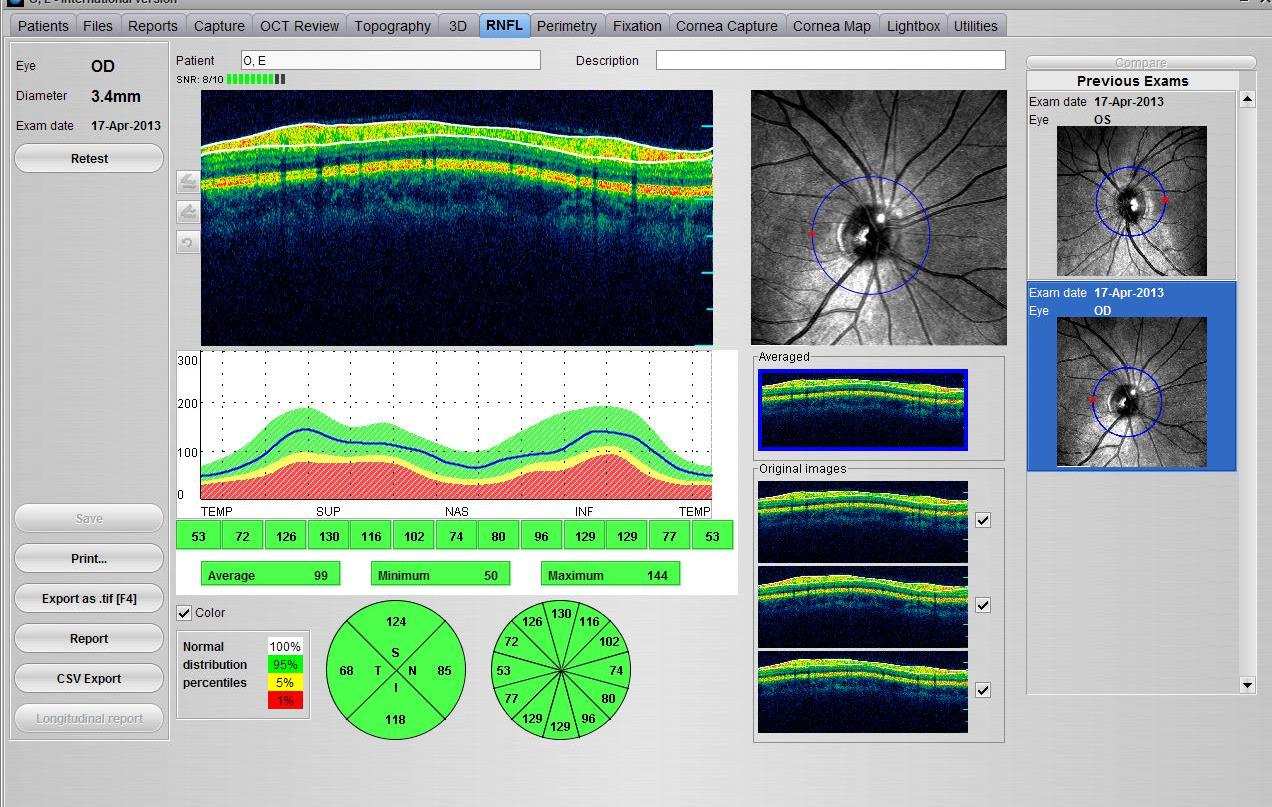Uncheck the middle original image checkbox
The height and width of the screenshot is (807, 1272).
(x=983, y=605)
